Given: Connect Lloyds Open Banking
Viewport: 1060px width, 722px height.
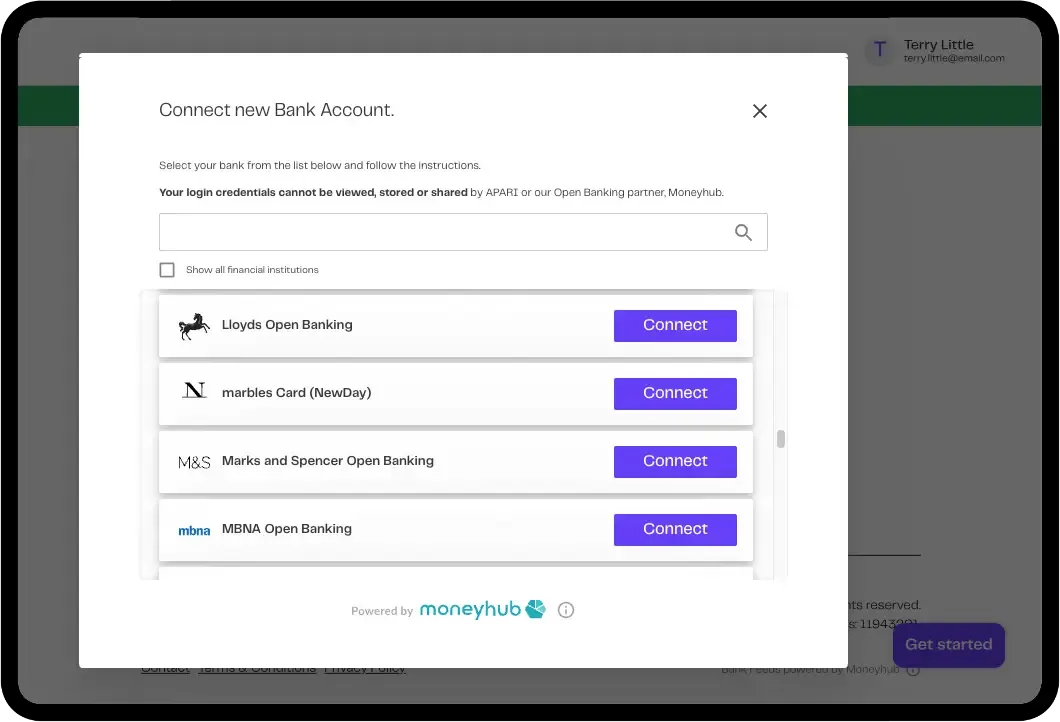Looking at the screenshot, I should tap(675, 326).
